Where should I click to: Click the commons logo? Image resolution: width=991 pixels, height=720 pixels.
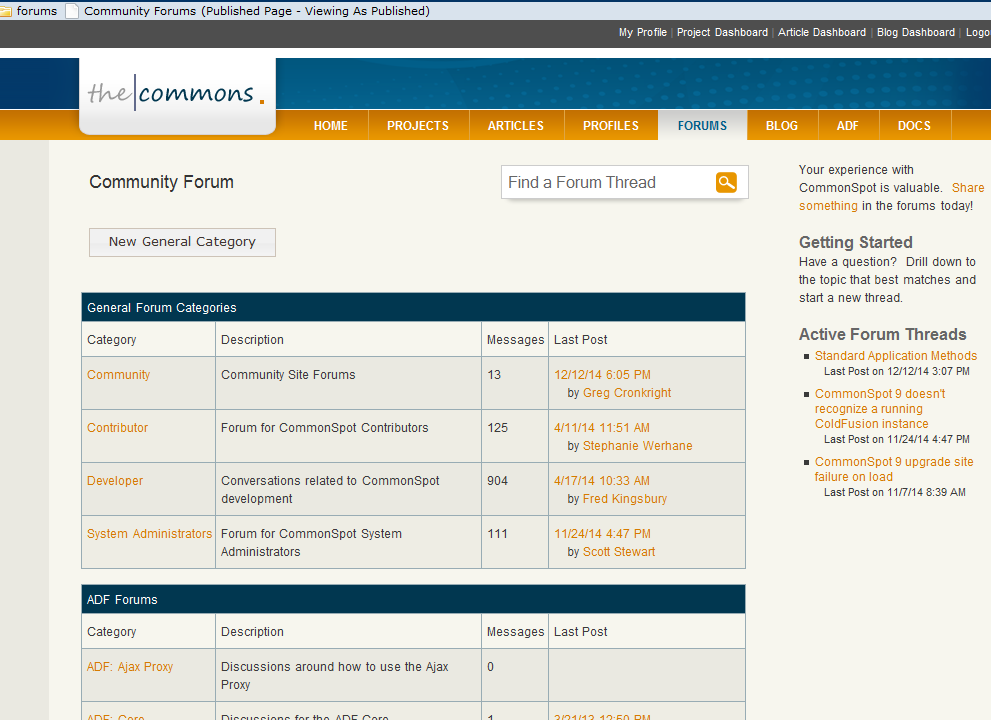[x=176, y=95]
